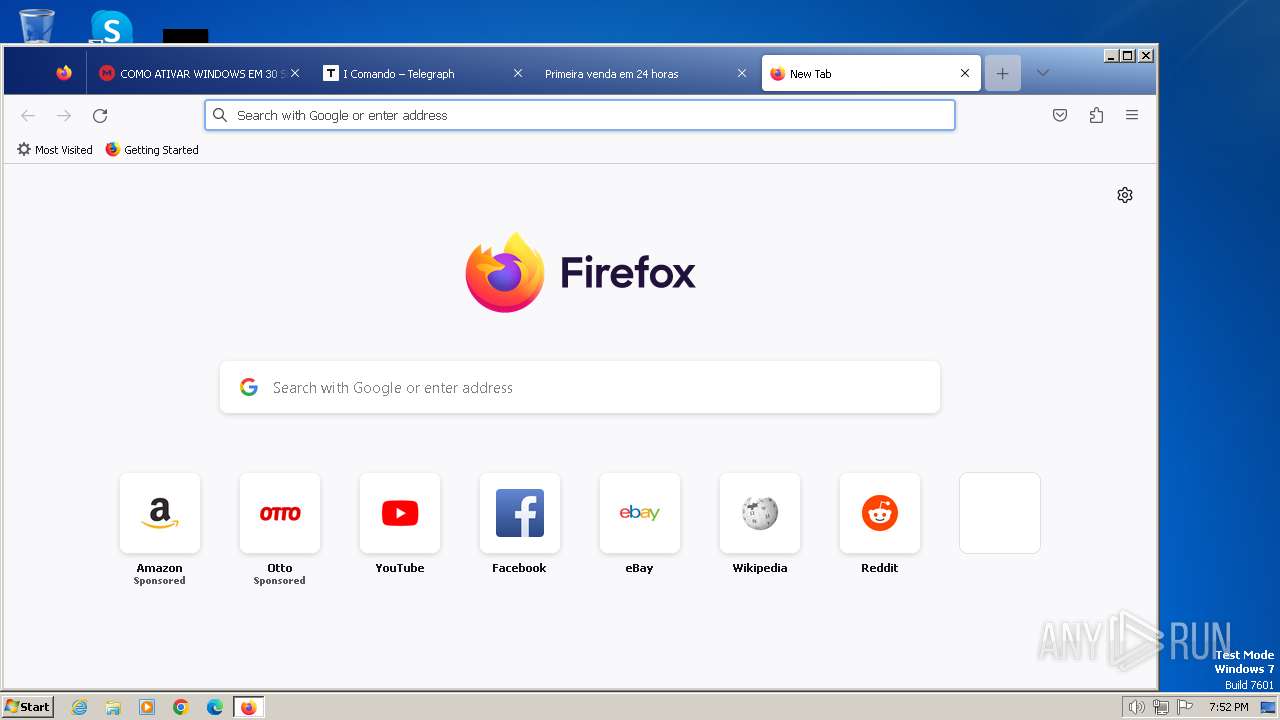Open Recycle Bin on desktop
Screen dimensions: 1280x720
[37, 25]
